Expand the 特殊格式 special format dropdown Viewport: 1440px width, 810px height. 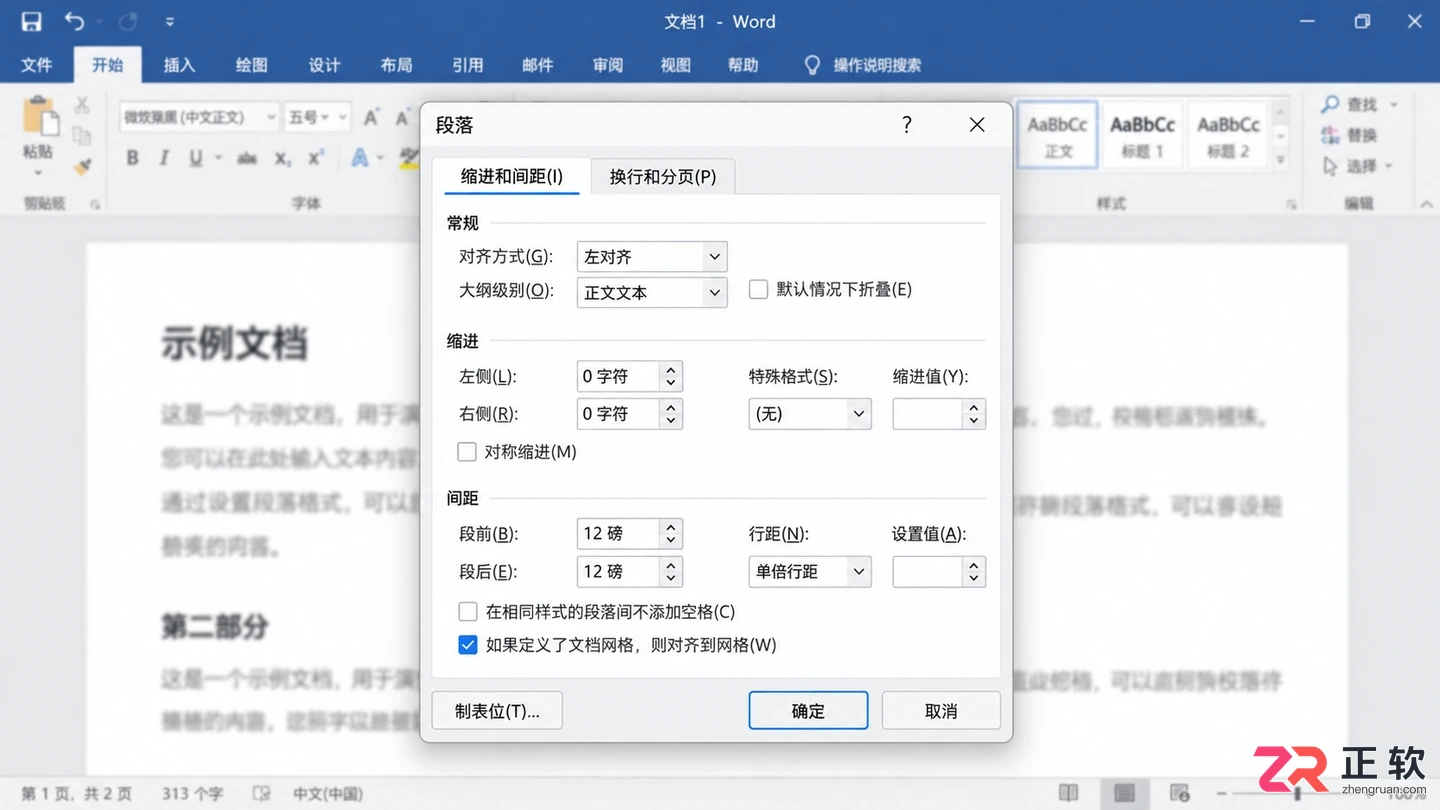point(810,414)
